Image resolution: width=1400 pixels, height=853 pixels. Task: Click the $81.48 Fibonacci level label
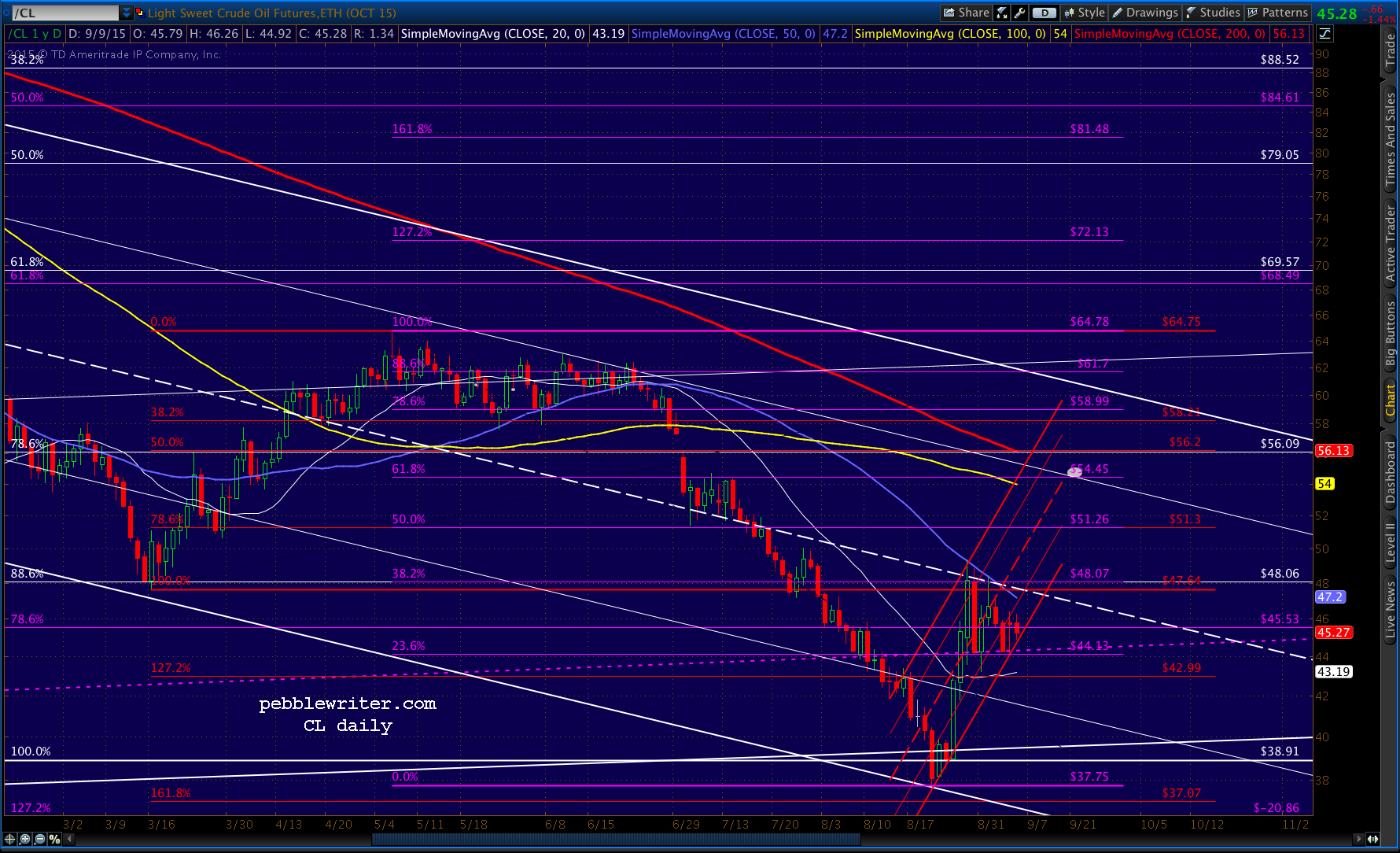tap(1089, 129)
